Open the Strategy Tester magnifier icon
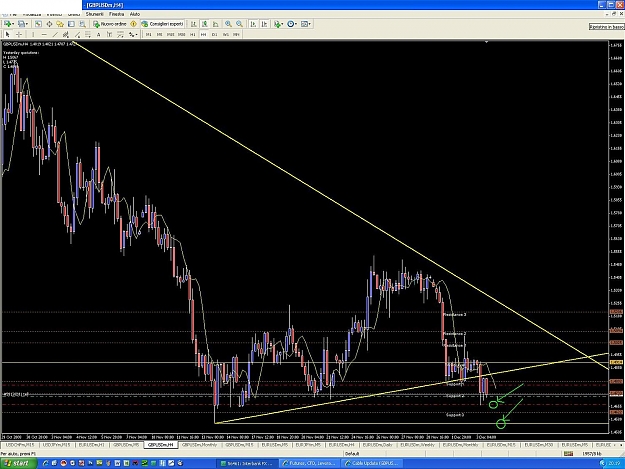Screen dimensions: 625x469 (82, 24)
